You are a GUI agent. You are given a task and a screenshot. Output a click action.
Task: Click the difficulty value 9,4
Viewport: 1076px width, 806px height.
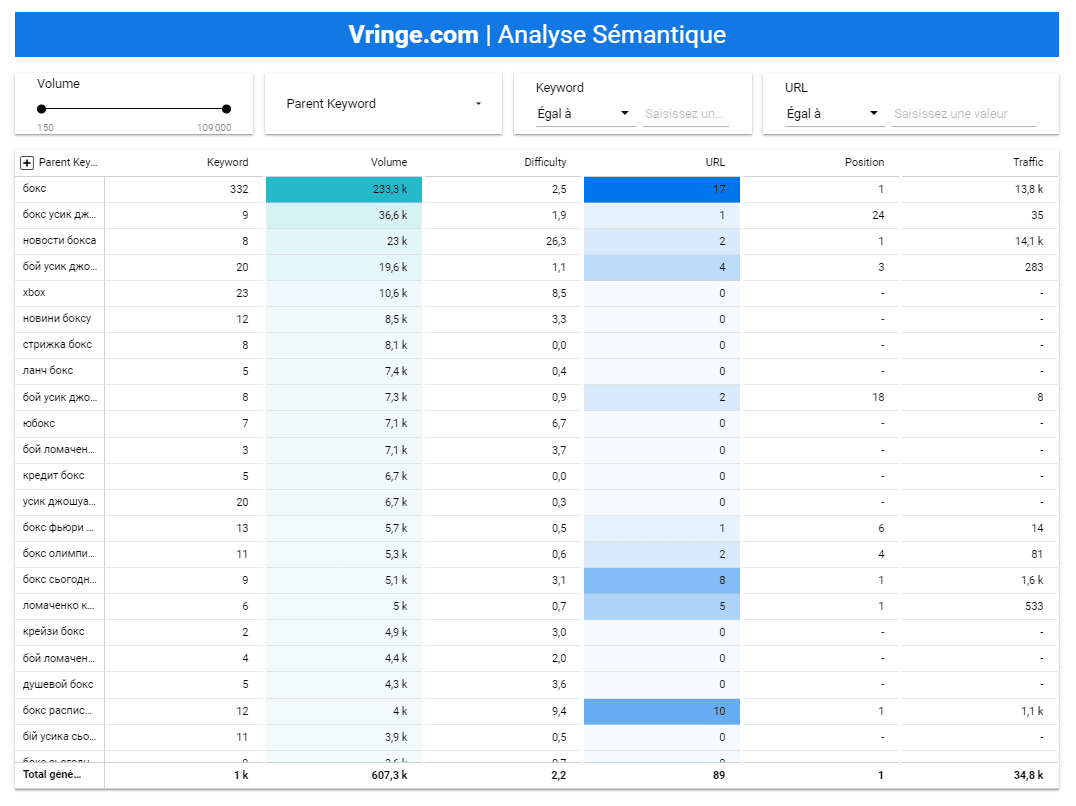click(559, 711)
